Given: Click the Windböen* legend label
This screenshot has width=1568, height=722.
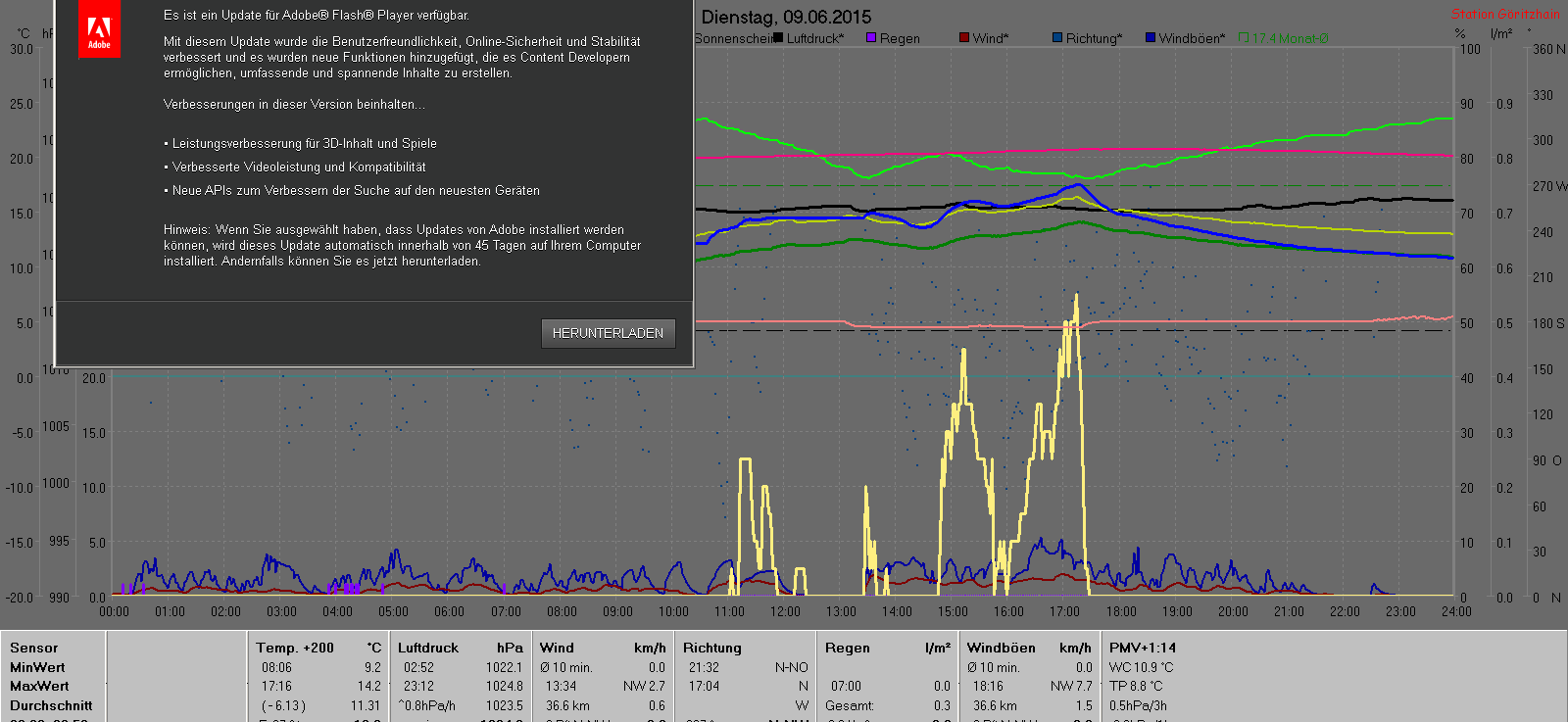Looking at the screenshot, I should click(x=1192, y=38).
